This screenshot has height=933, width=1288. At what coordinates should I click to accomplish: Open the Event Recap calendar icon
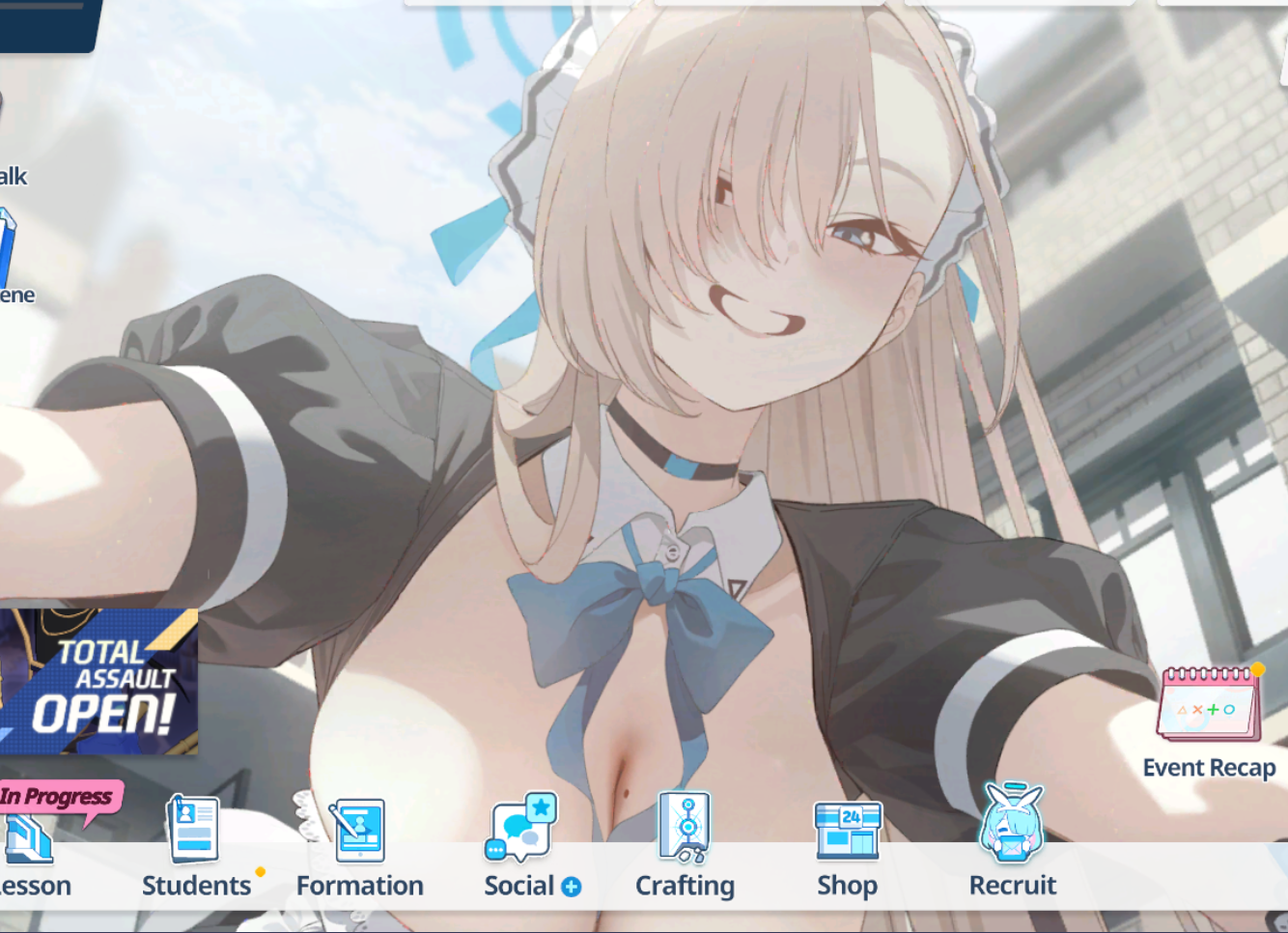(1211, 702)
